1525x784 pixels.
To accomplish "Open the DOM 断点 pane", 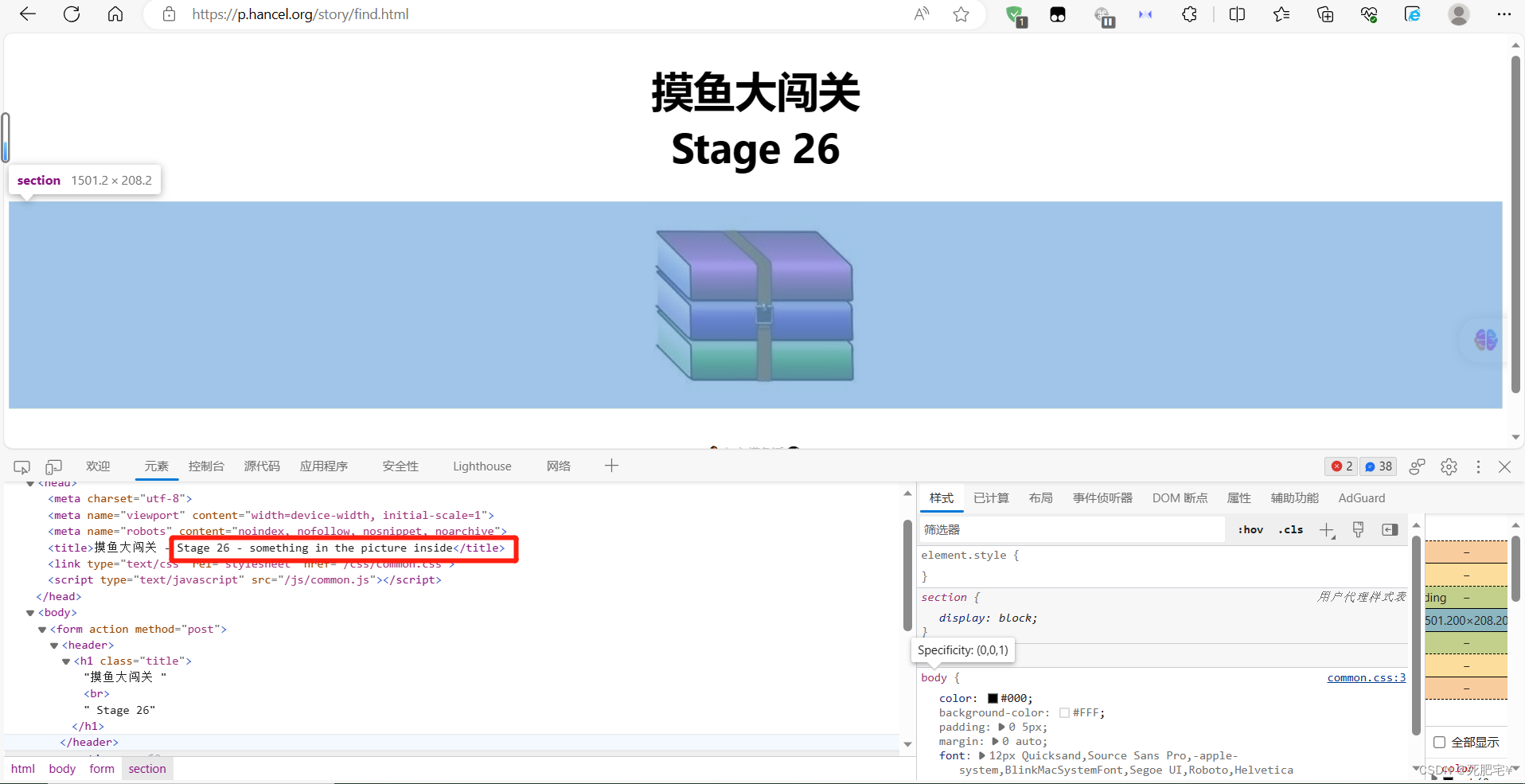I will pyautogui.click(x=1180, y=498).
